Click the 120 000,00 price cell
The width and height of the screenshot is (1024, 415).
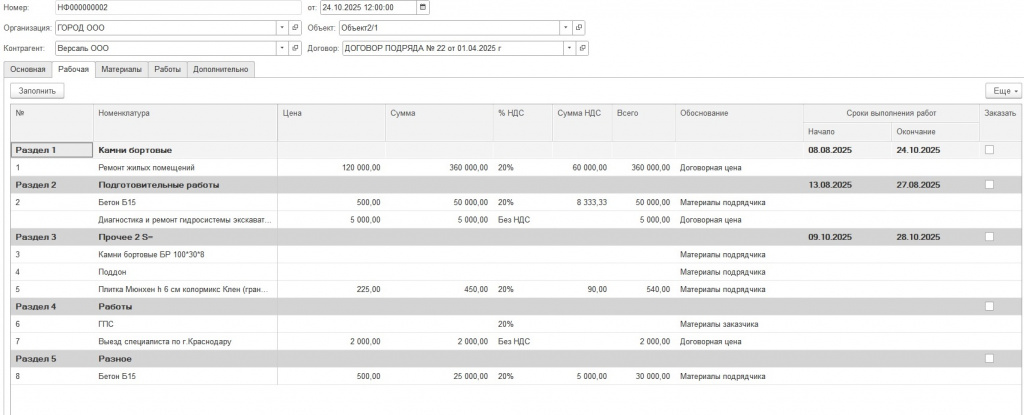332,167
